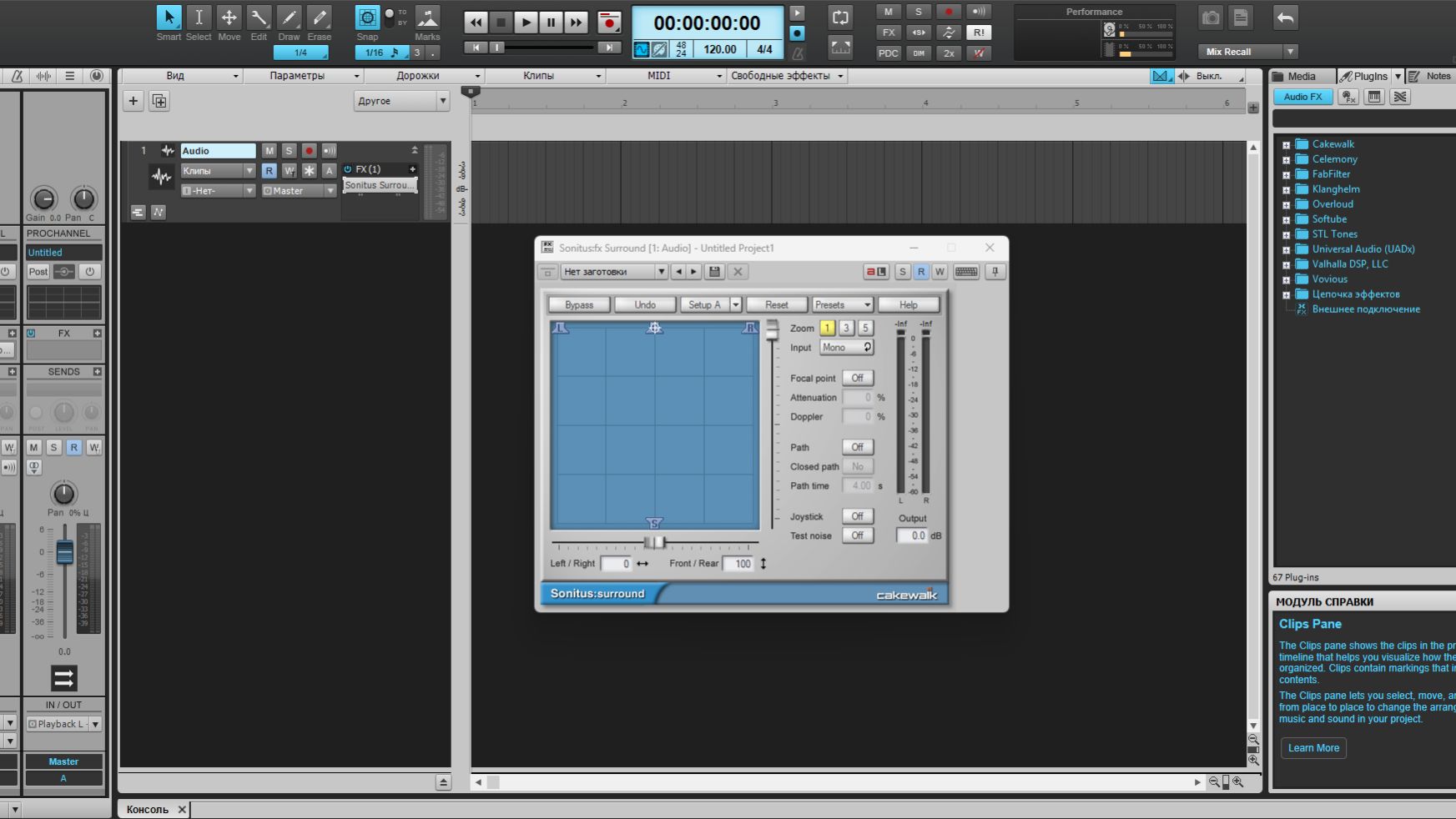Viewport: 1456px width, 819px height.
Task: Pin the Sonitus Surround window
Action: 995,272
